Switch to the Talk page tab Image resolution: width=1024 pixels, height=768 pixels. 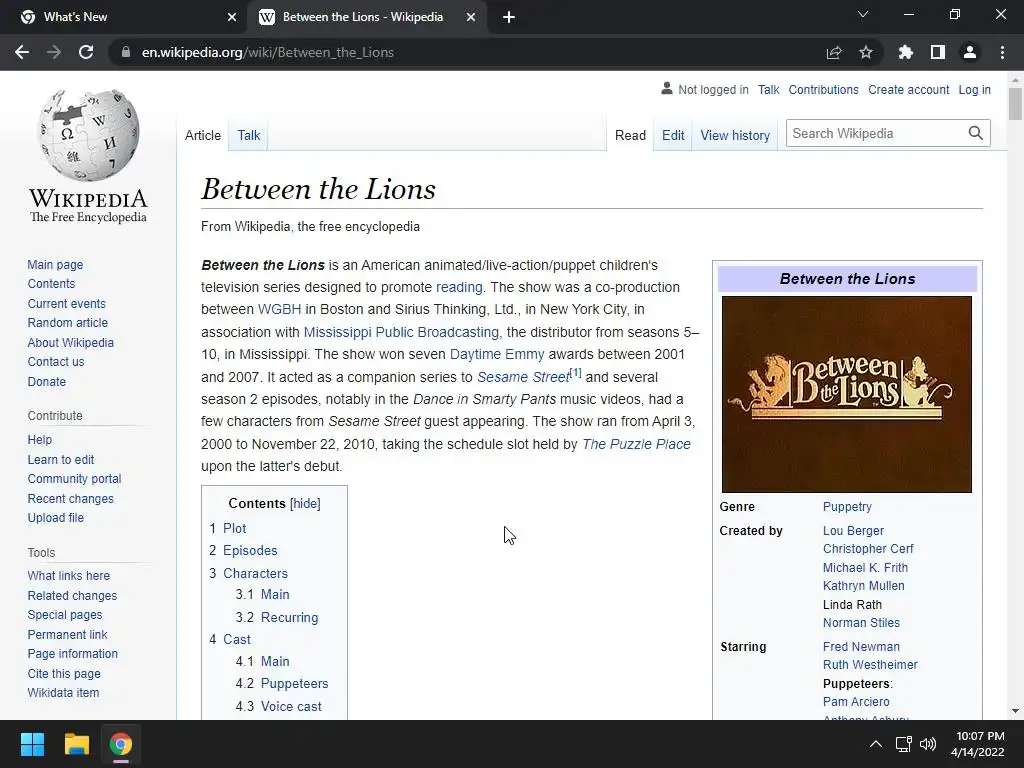coord(249,135)
